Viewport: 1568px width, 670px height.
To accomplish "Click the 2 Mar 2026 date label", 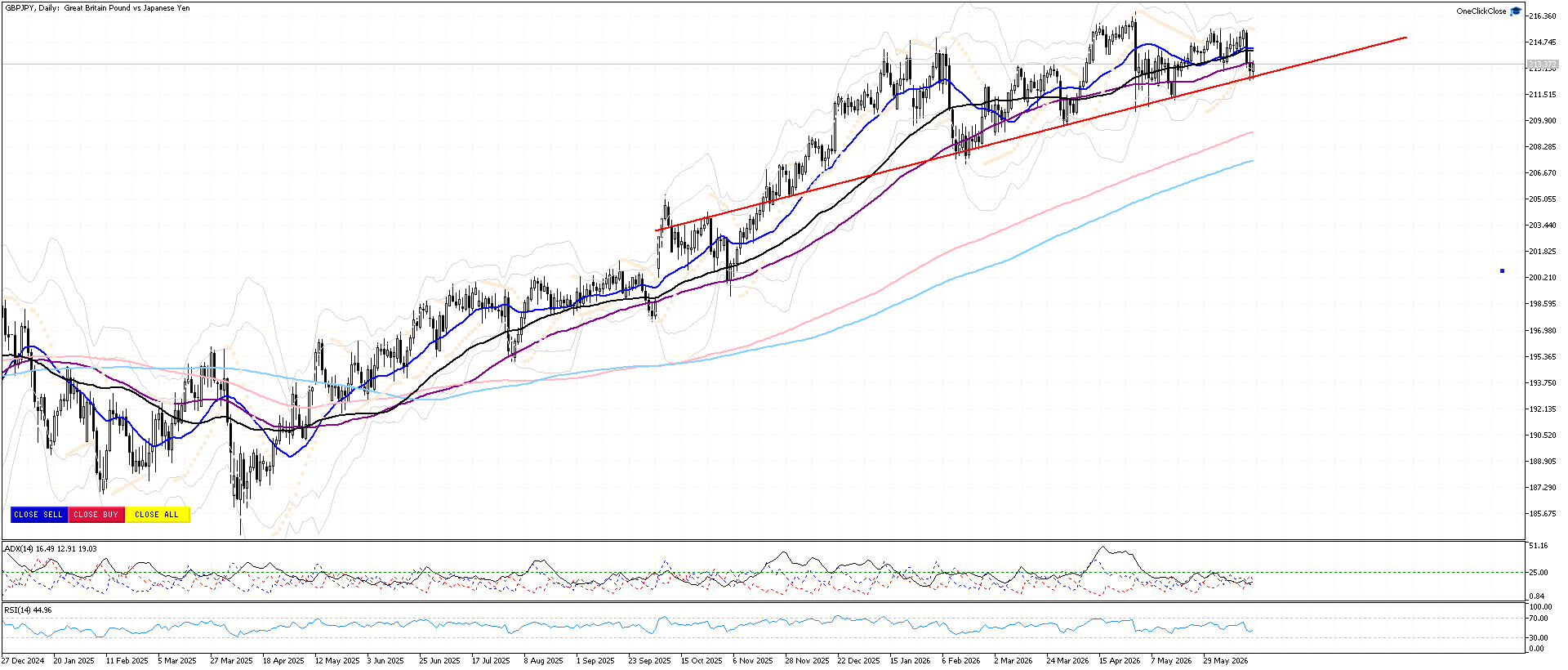I will tap(1013, 661).
